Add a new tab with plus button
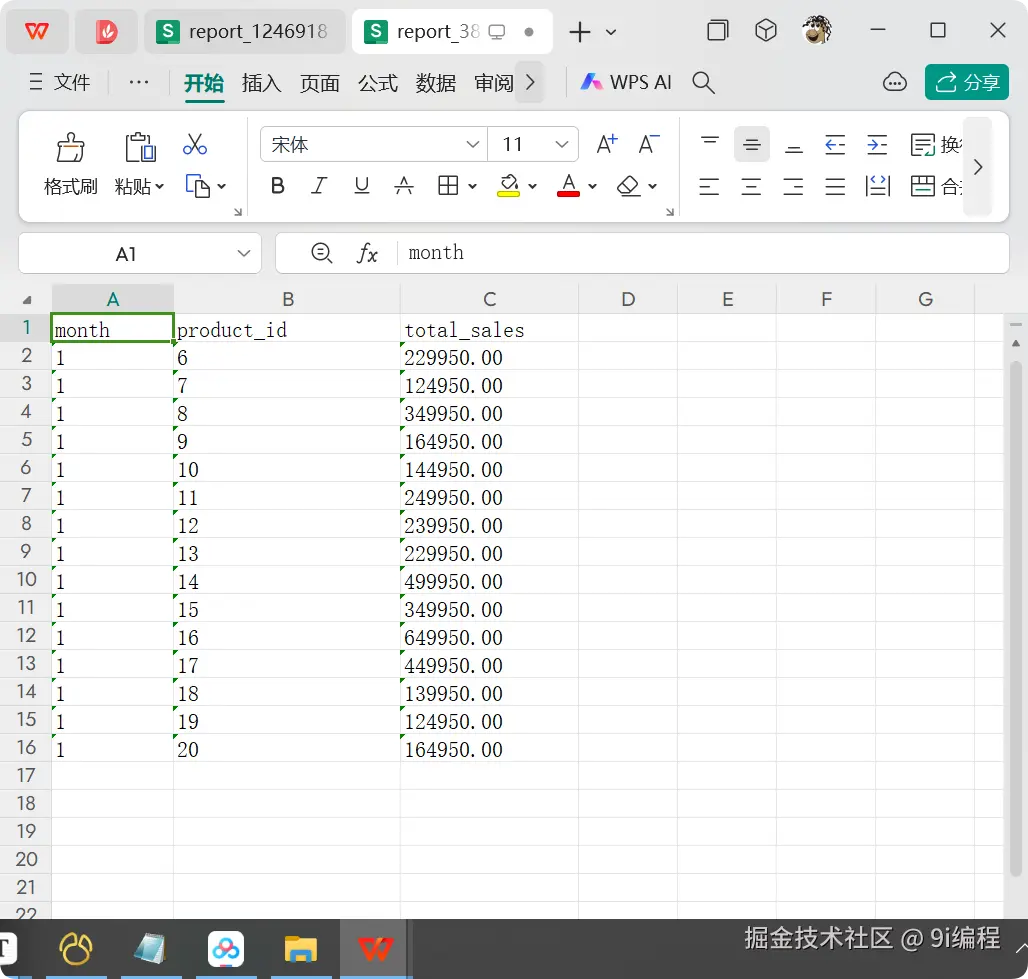The width and height of the screenshot is (1028, 979). coord(580,31)
